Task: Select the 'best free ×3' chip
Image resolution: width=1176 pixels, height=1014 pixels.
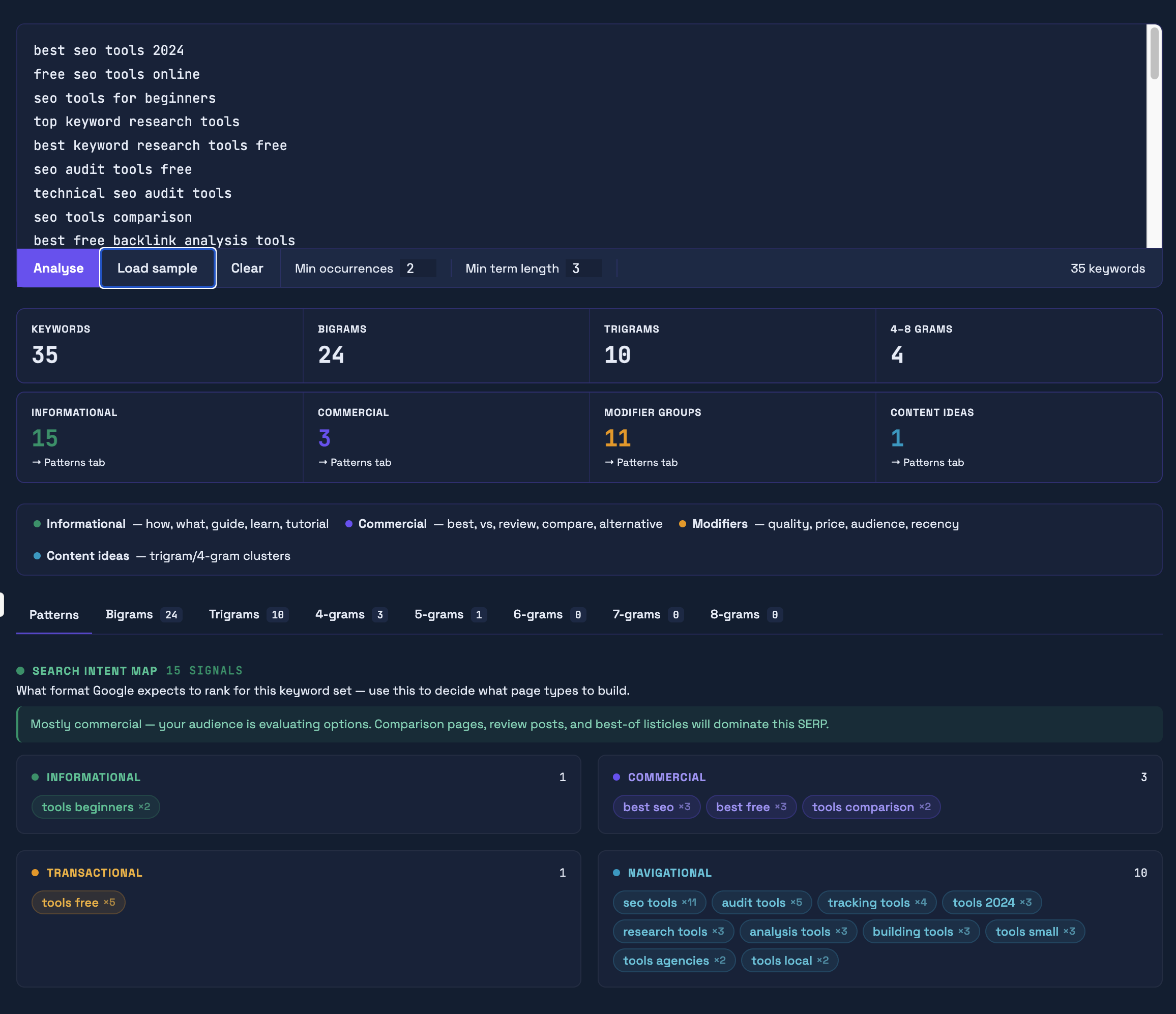Action: pos(751,807)
